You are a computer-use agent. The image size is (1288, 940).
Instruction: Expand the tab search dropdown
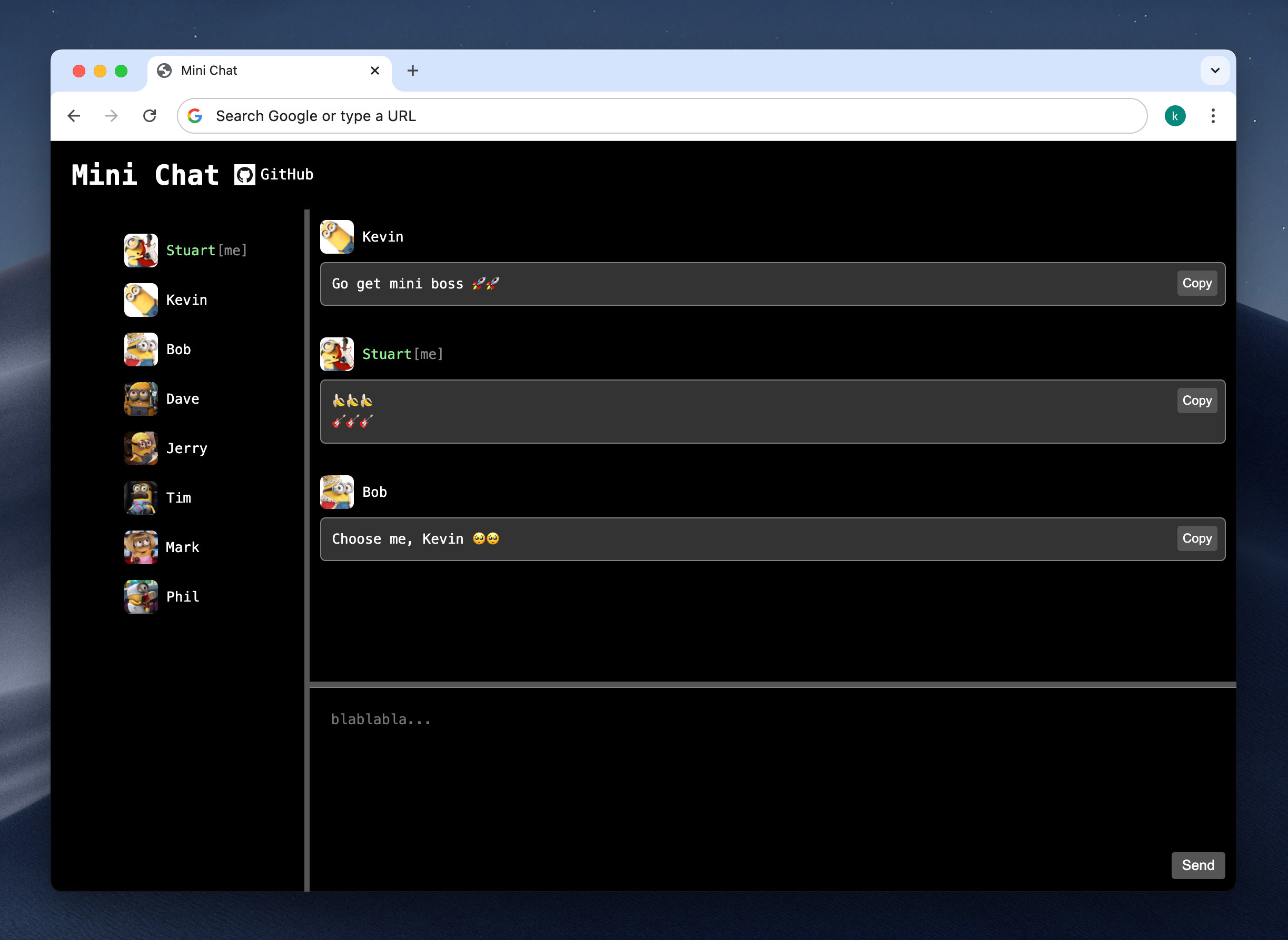pos(1215,71)
